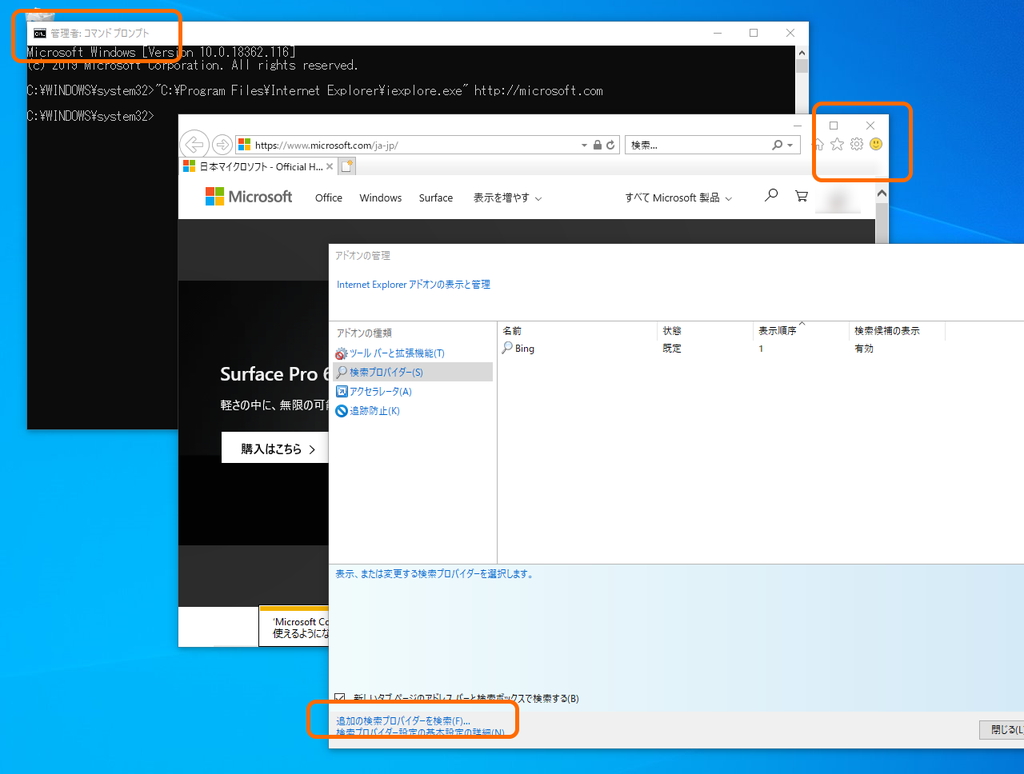Screen dimensions: 1024x774
Task: Click the Microsoft logo on the webpage
Action: coord(249,197)
